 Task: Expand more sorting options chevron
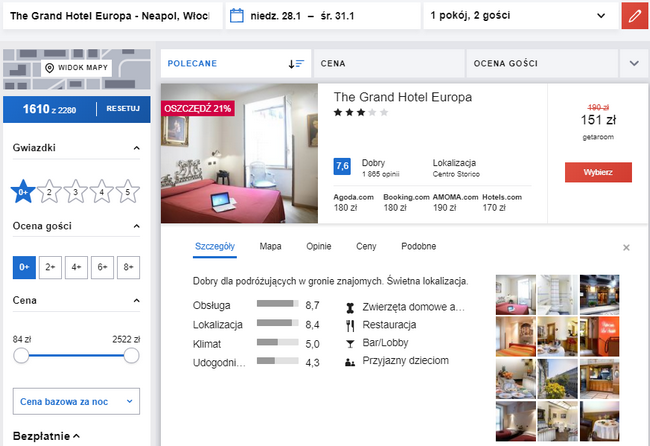(x=634, y=64)
